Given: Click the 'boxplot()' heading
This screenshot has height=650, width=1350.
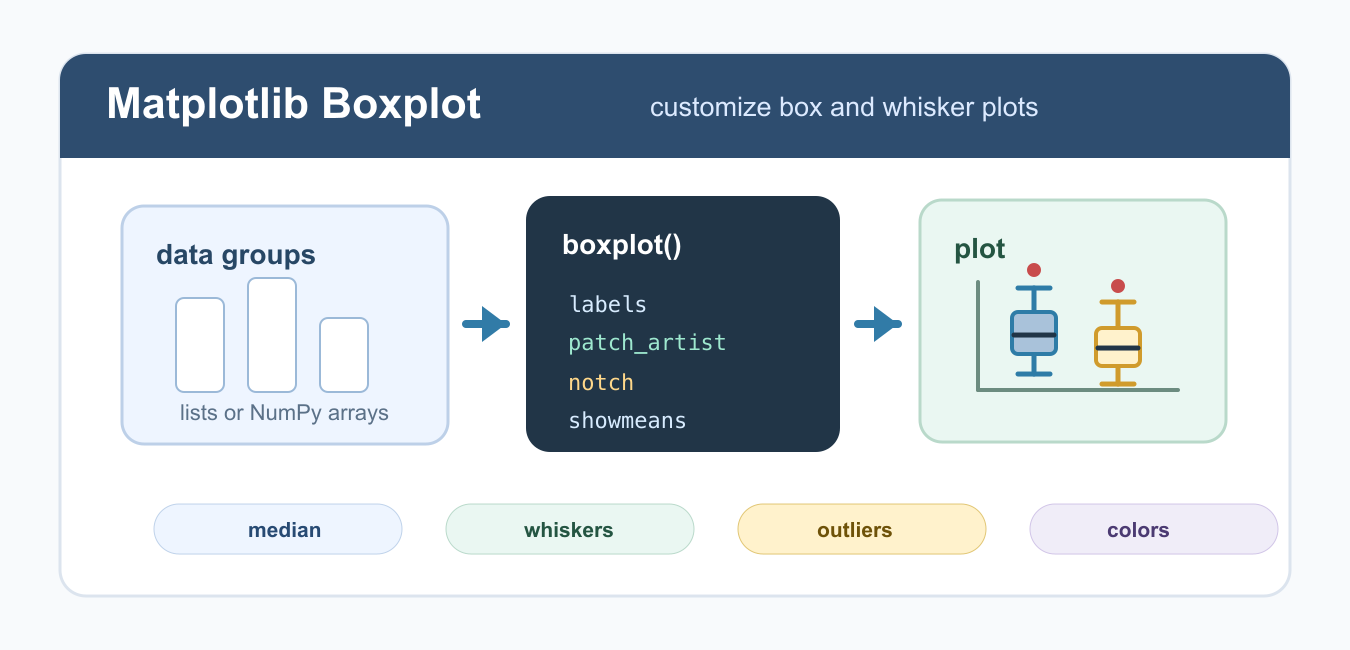Looking at the screenshot, I should [622, 245].
